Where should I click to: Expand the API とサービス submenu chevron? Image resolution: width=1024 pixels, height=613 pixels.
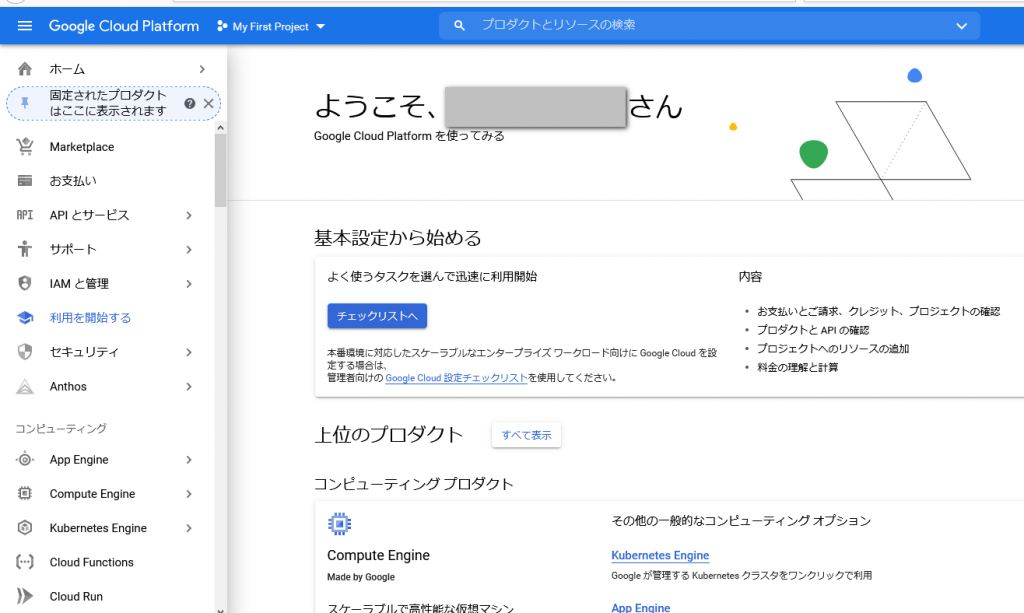(x=189, y=215)
